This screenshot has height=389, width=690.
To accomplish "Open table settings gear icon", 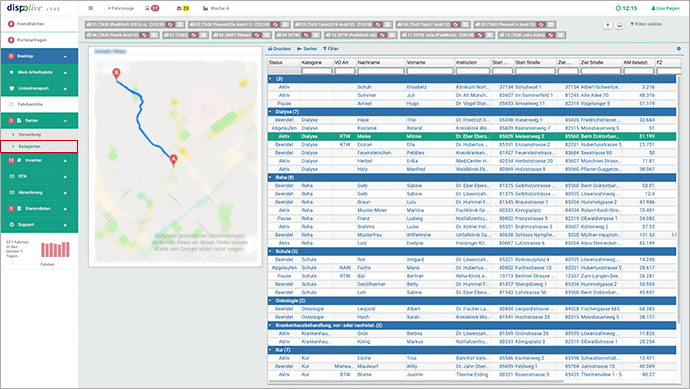I will tap(679, 49).
